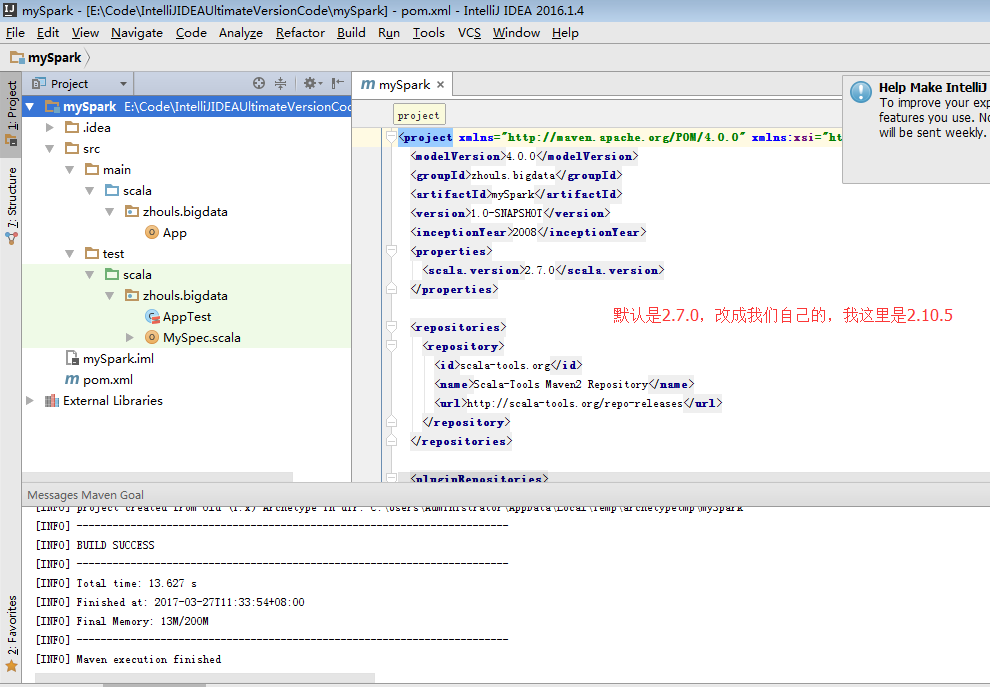Click the Messages Maven Goal panel title
The height and width of the screenshot is (687, 990).
coord(85,495)
